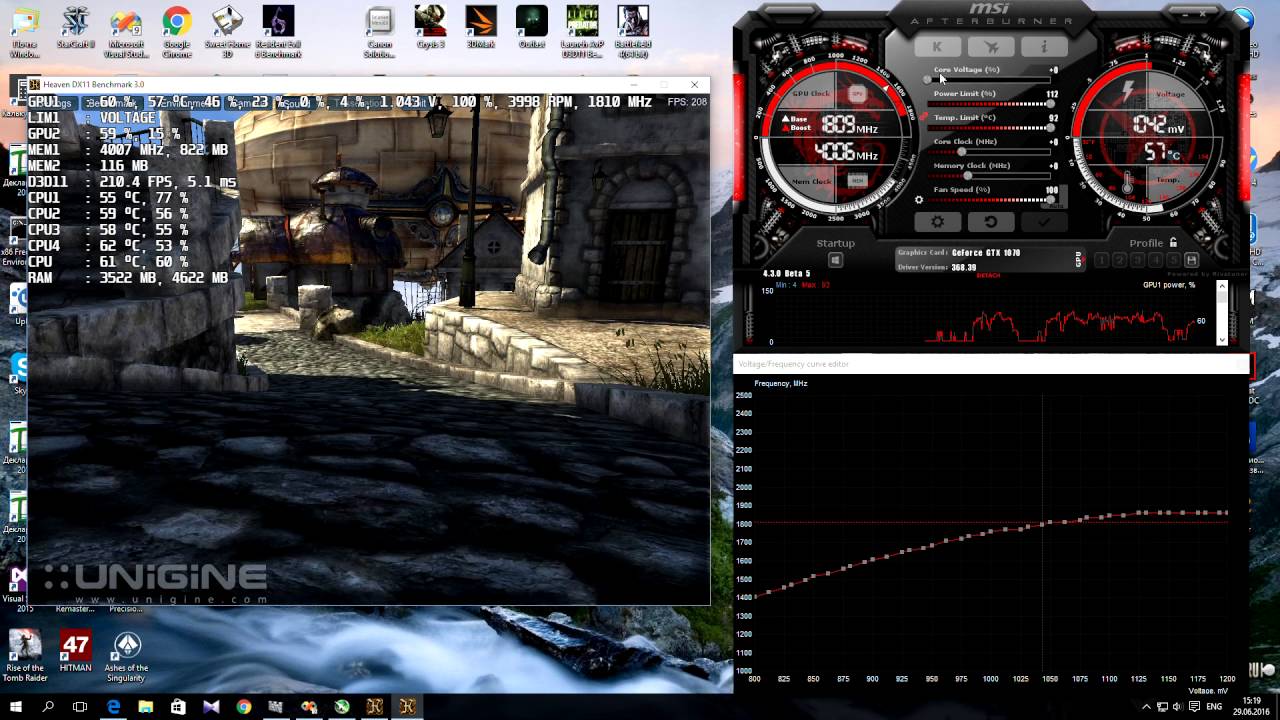The width and height of the screenshot is (1280, 720).
Task: Adjust the Power Limit slider
Action: coord(989,103)
